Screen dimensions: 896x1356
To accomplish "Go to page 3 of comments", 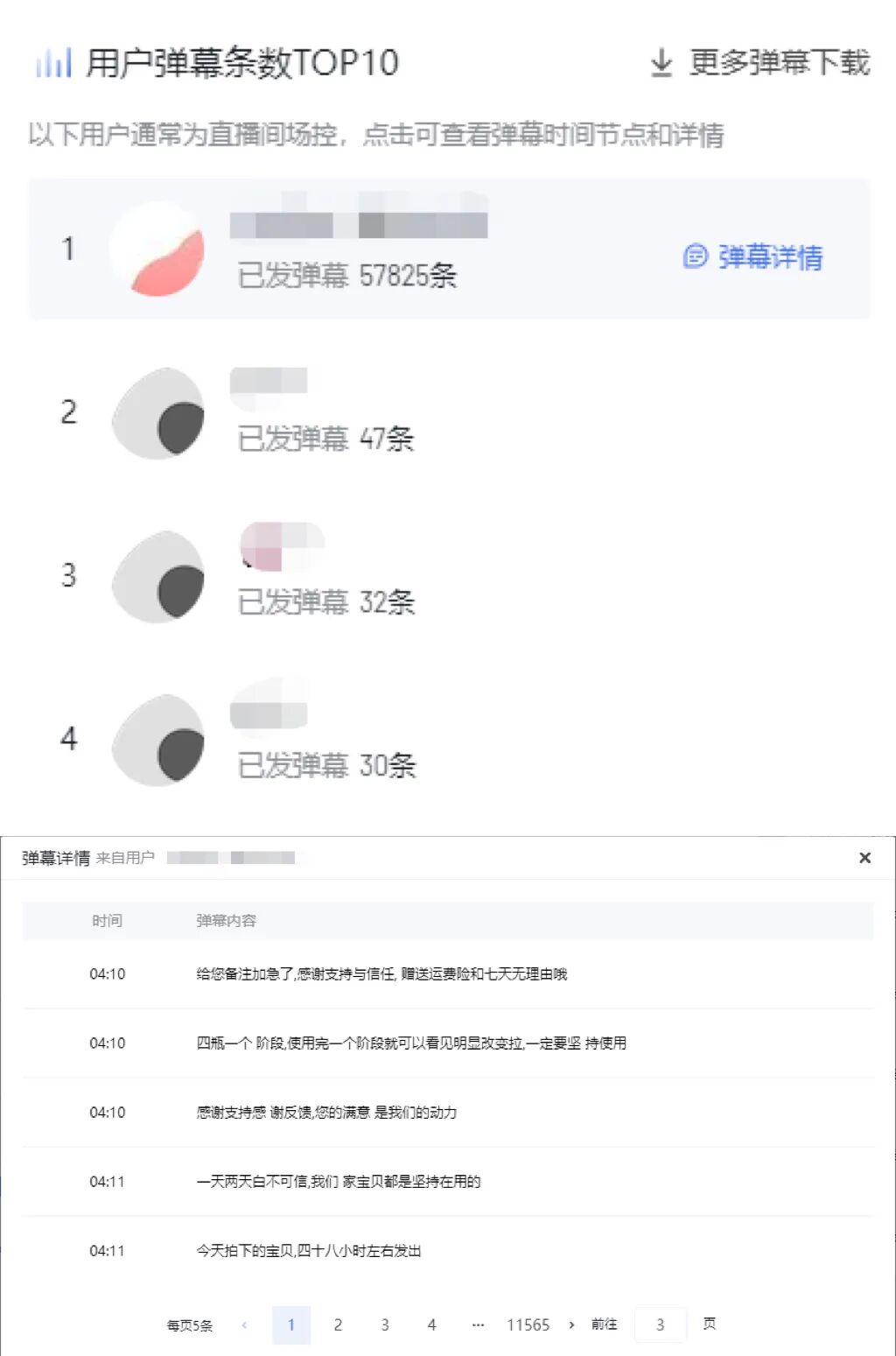I will click(x=385, y=1324).
